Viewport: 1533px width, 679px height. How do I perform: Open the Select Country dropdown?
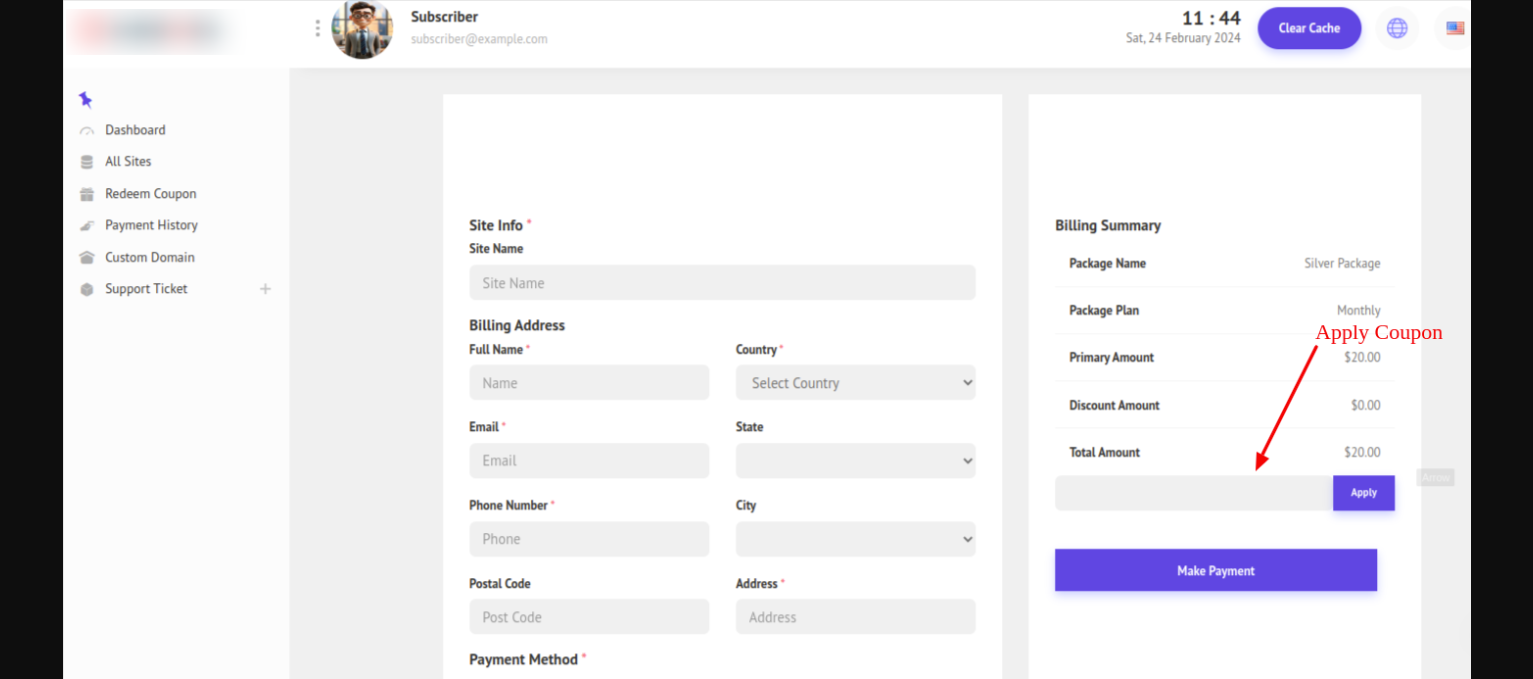[x=855, y=383]
